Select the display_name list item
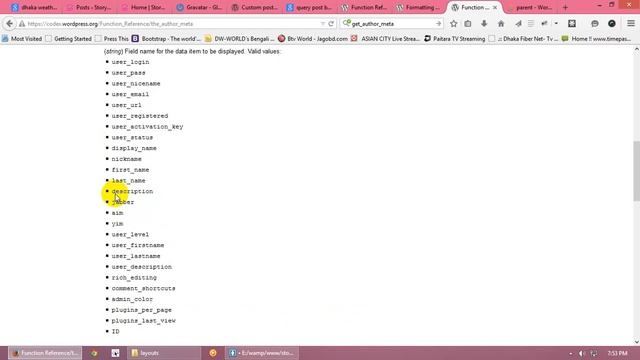 pyautogui.click(x=134, y=148)
